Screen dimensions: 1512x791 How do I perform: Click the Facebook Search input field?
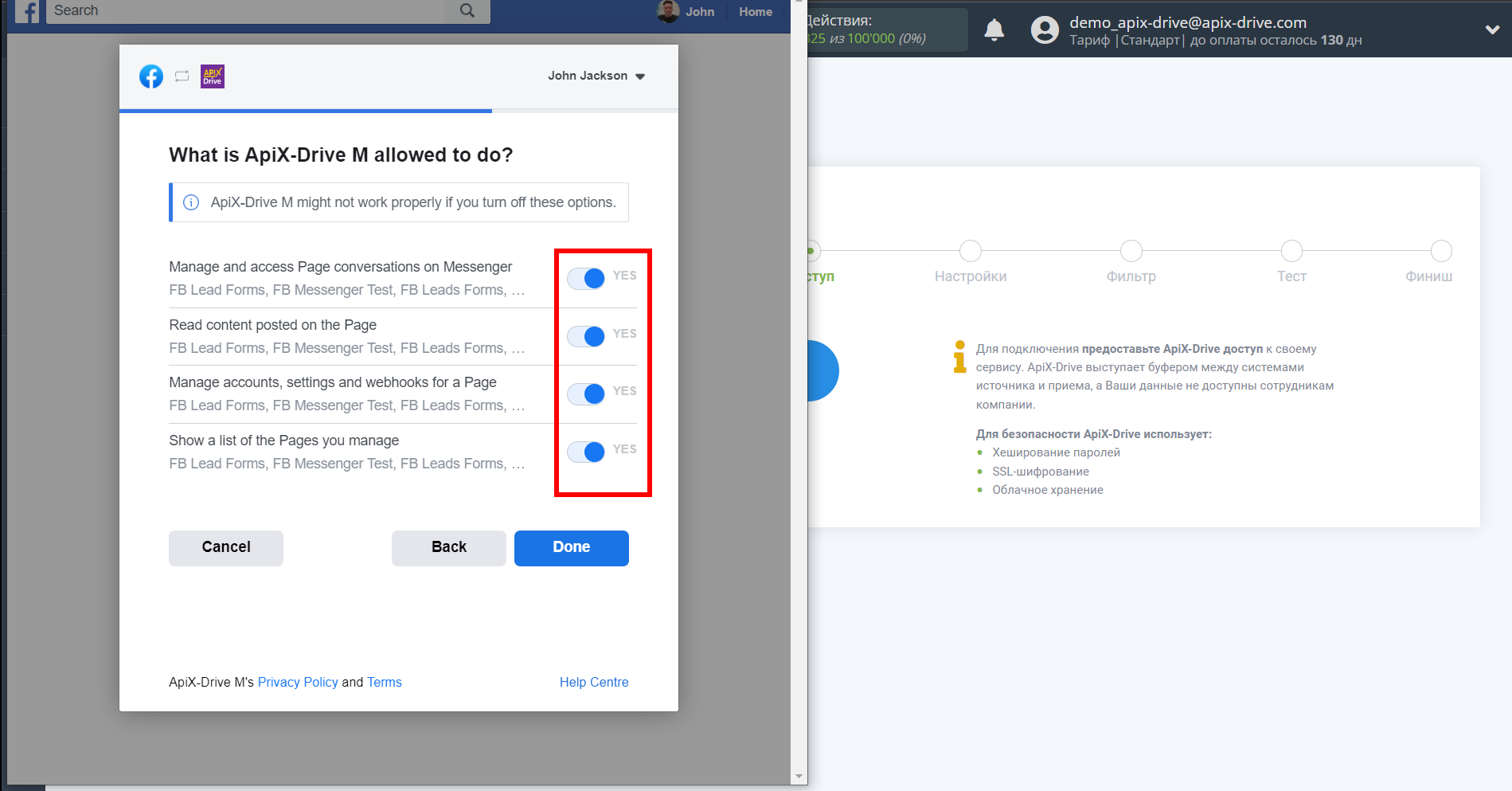245,11
